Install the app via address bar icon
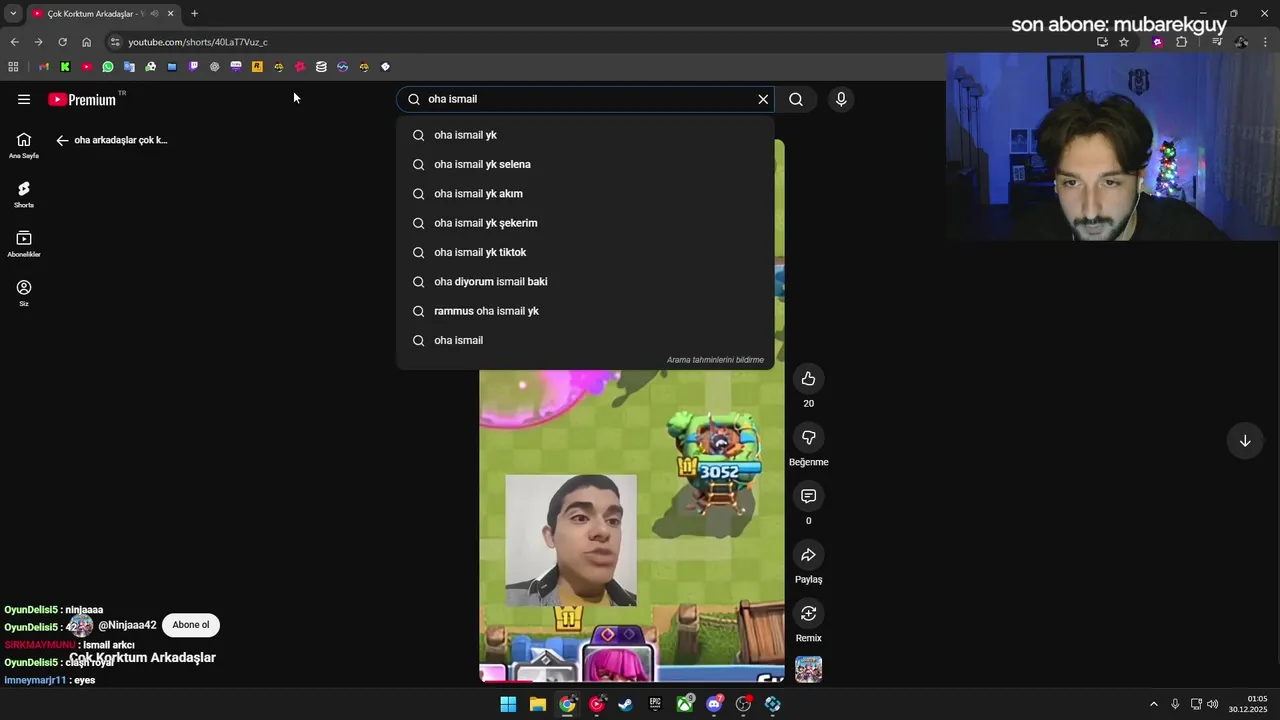This screenshot has width=1280, height=720. (1102, 42)
